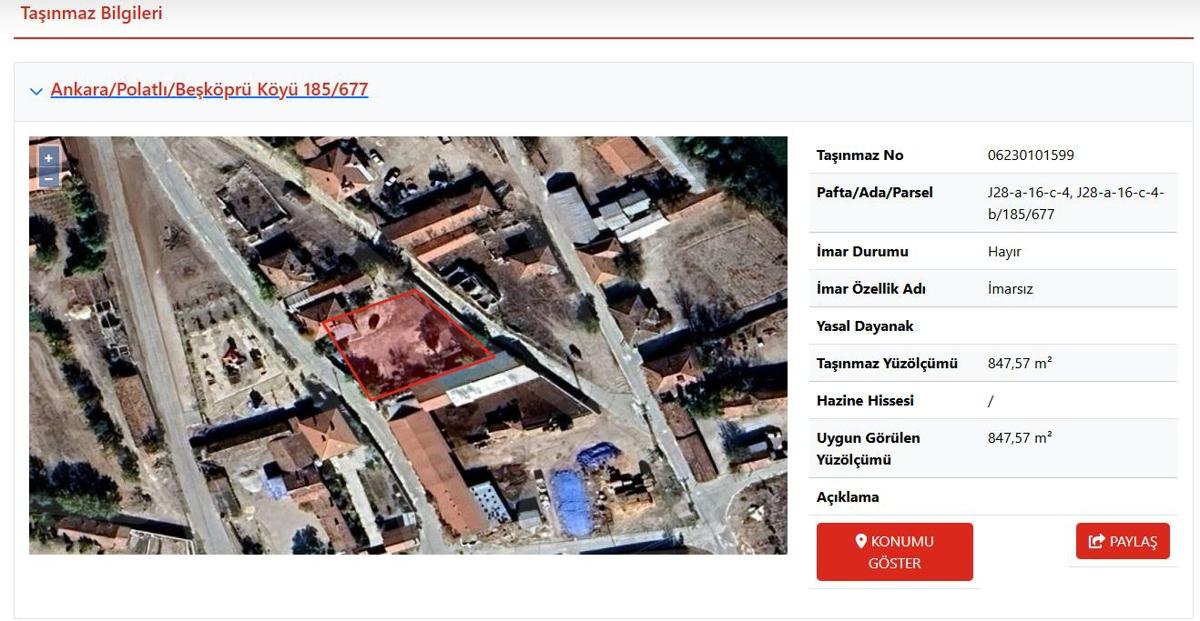Zoom in on the map with plus button
The width and height of the screenshot is (1200, 621).
pos(48,158)
